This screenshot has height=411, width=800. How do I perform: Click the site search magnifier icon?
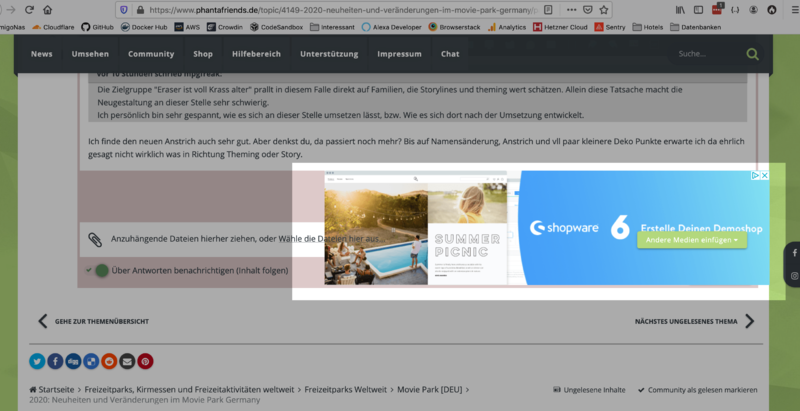[x=751, y=54]
